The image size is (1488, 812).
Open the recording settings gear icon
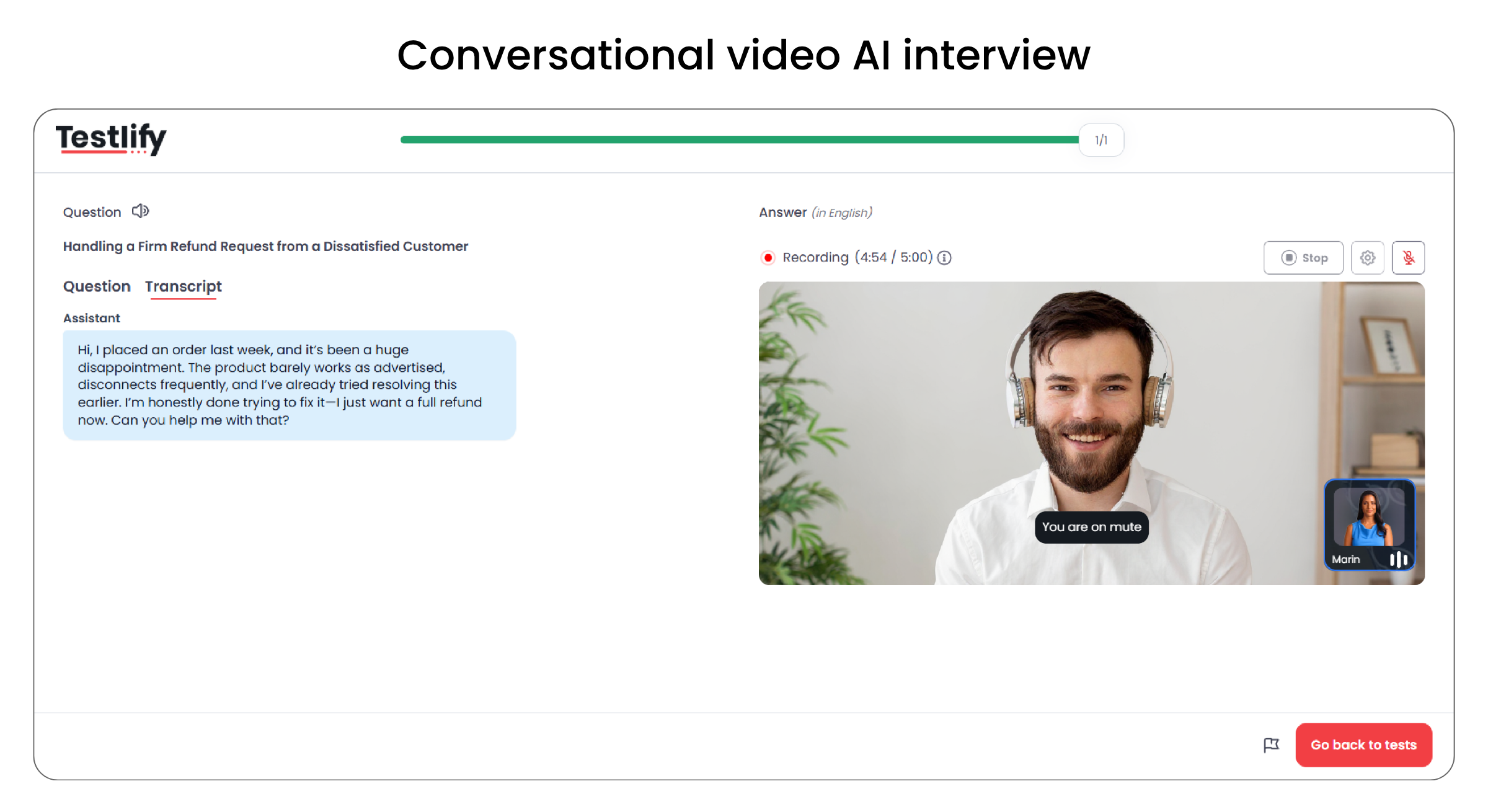pos(1367,257)
